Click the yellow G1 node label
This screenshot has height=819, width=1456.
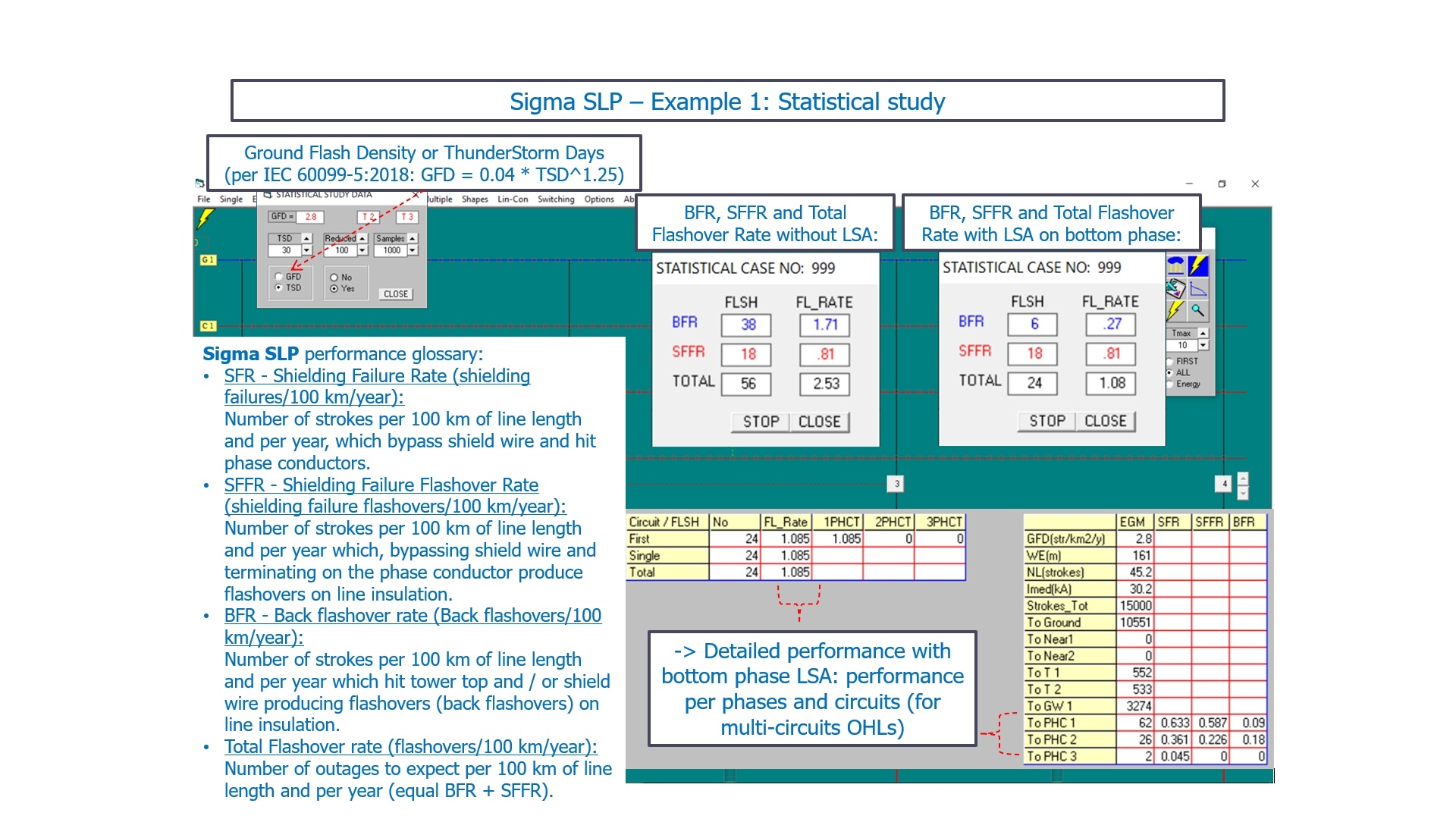208,260
